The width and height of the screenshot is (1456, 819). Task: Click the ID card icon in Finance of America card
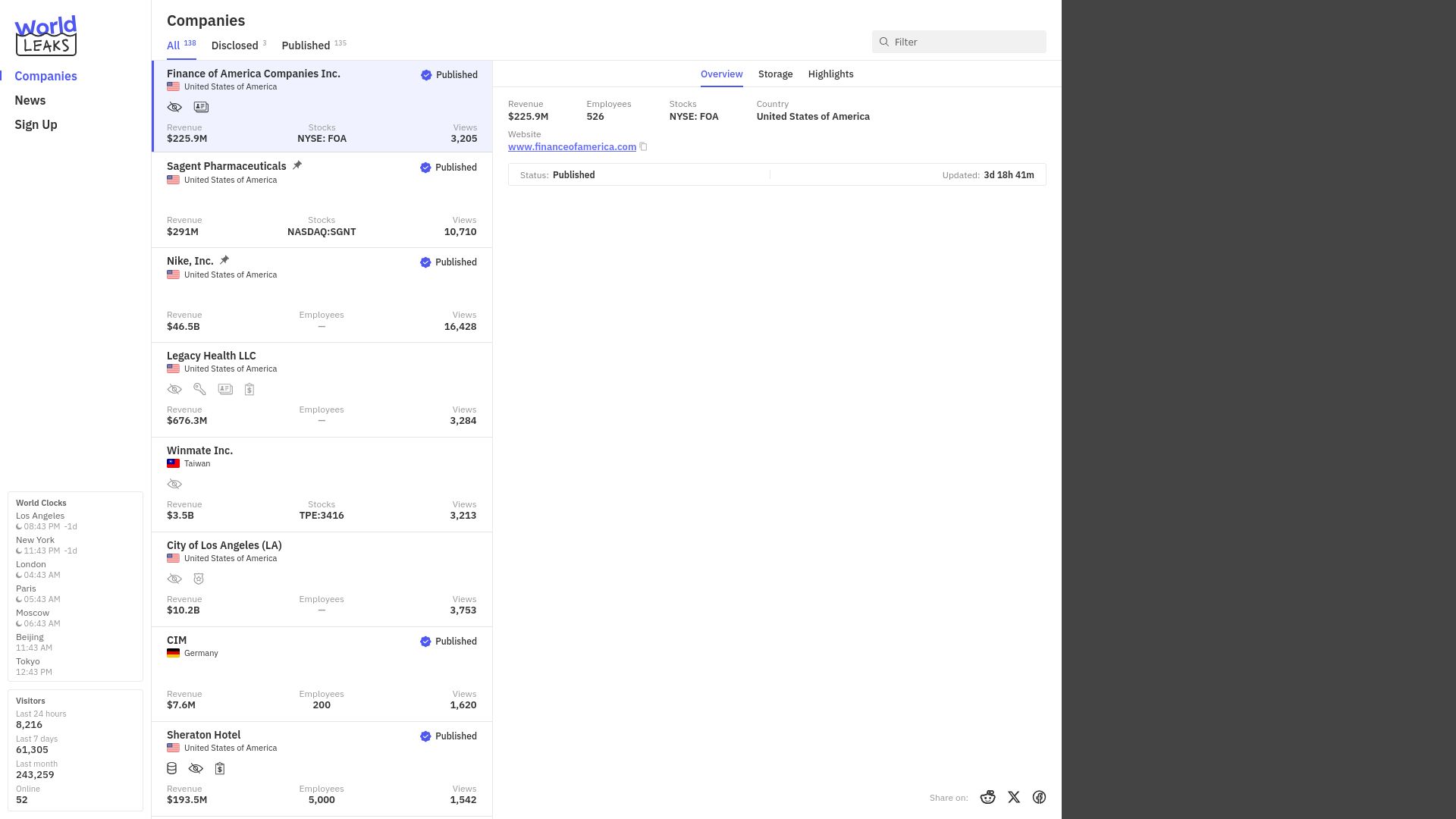[201, 107]
